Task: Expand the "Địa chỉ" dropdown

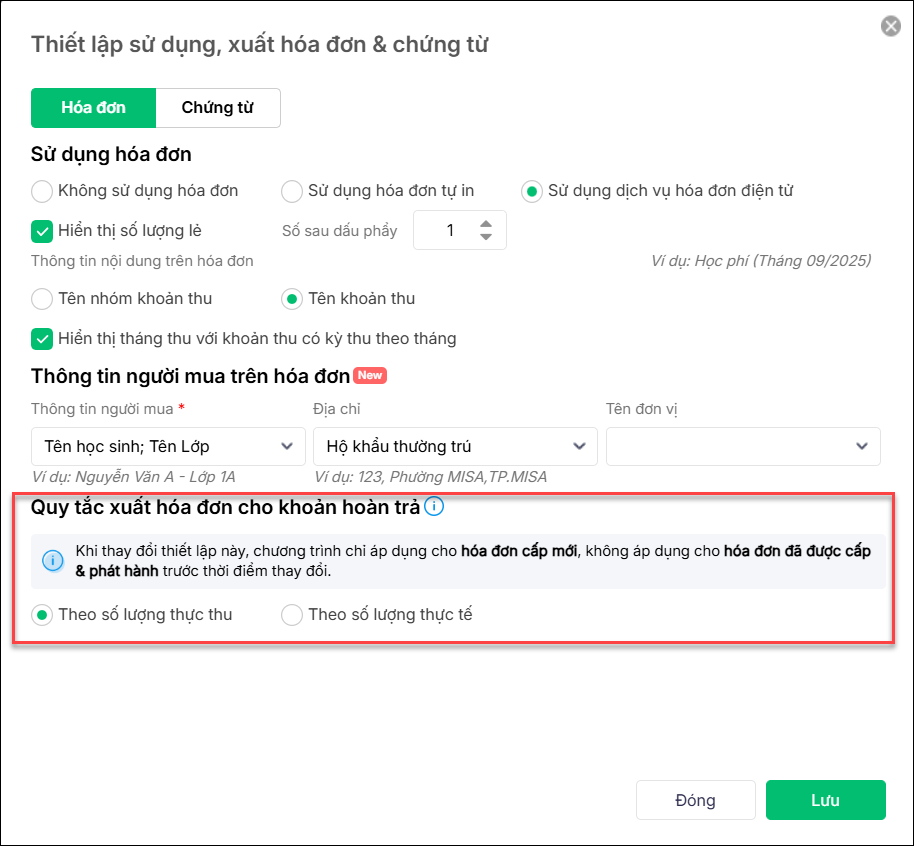Action: coord(455,446)
